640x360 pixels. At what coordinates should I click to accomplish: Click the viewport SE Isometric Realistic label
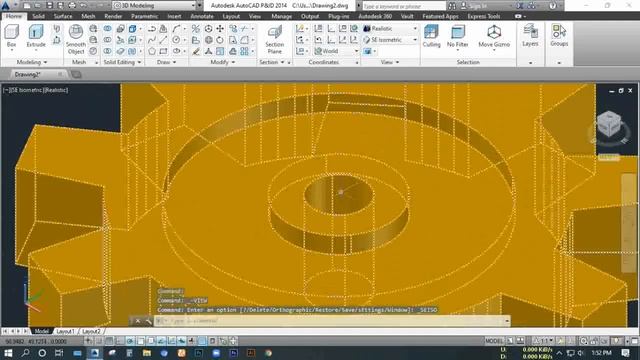click(36, 90)
